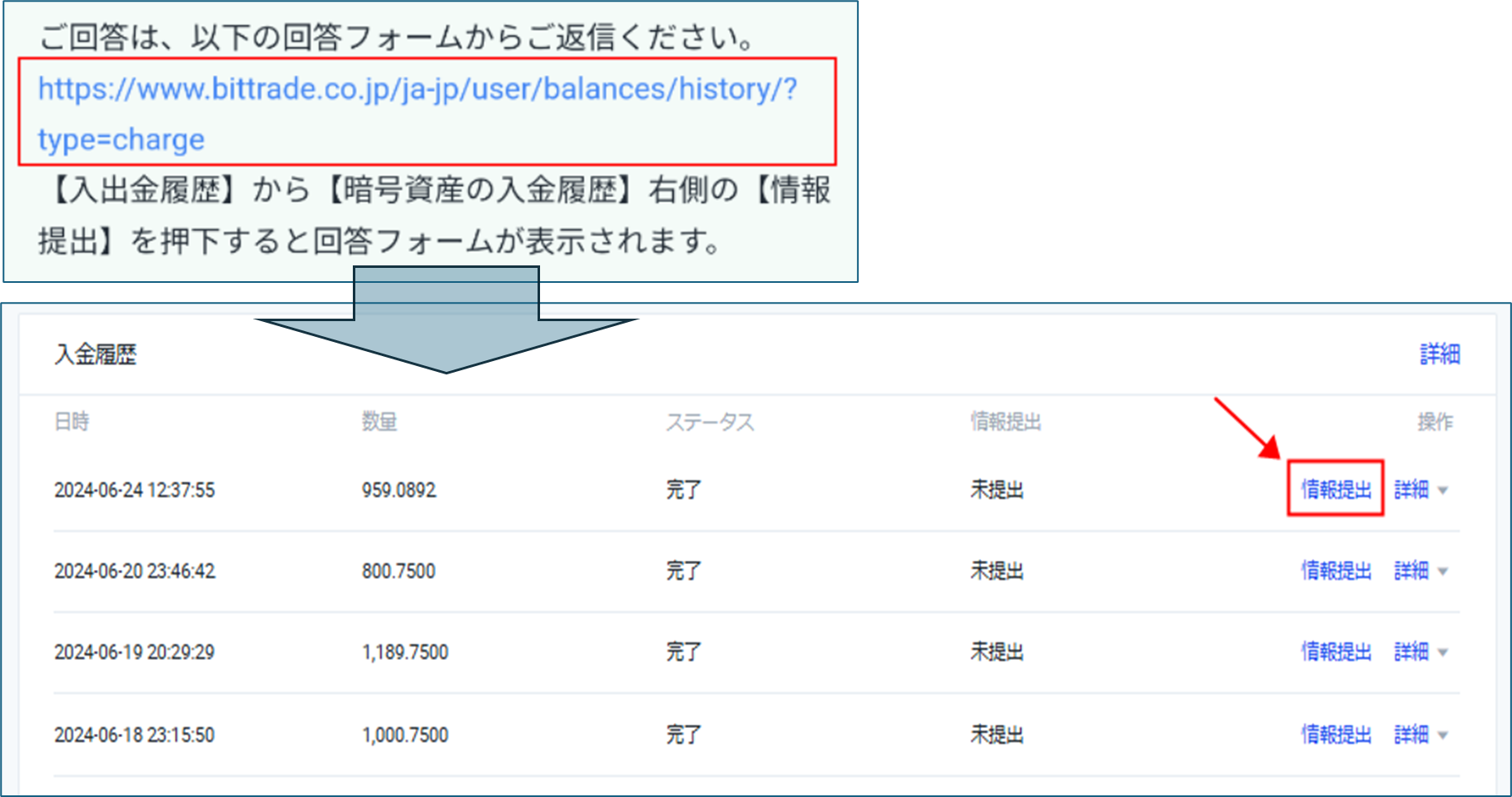Click 詳細 link in 入金履歴 header
Viewport: 1512px width, 797px height.
click(x=1440, y=354)
